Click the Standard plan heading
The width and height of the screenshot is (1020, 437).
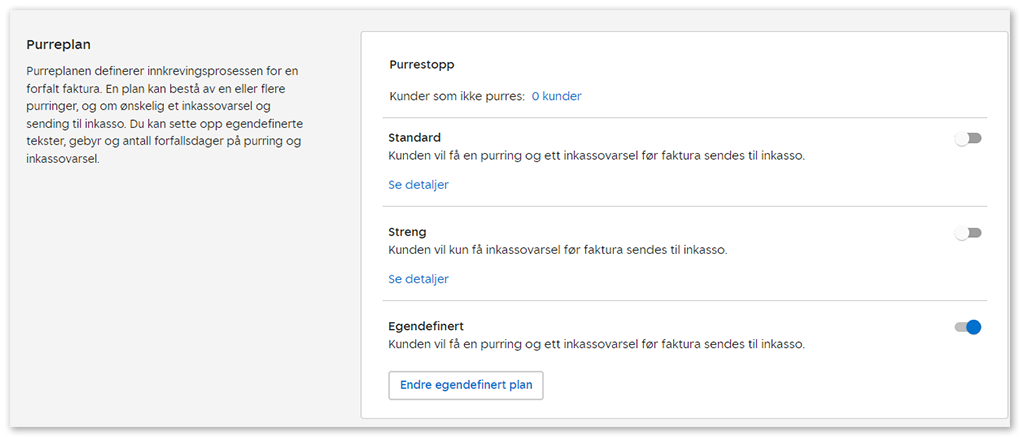tap(414, 138)
